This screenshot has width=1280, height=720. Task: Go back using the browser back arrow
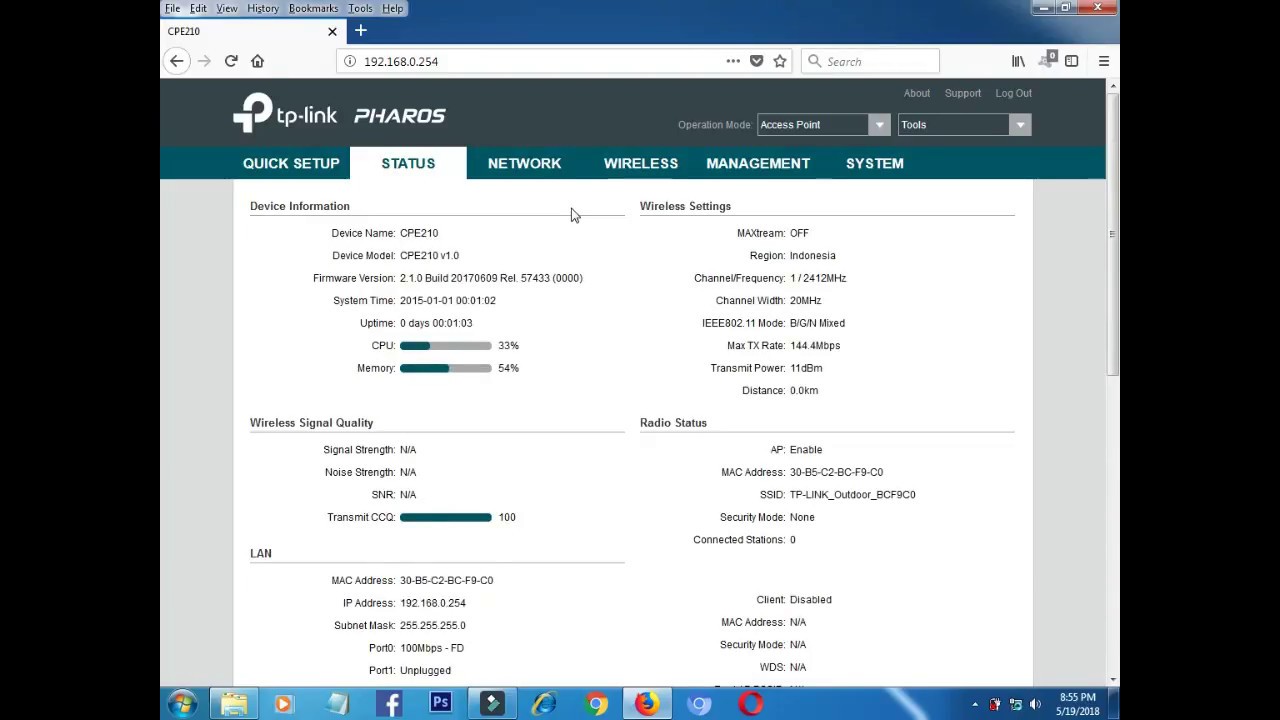[x=177, y=61]
